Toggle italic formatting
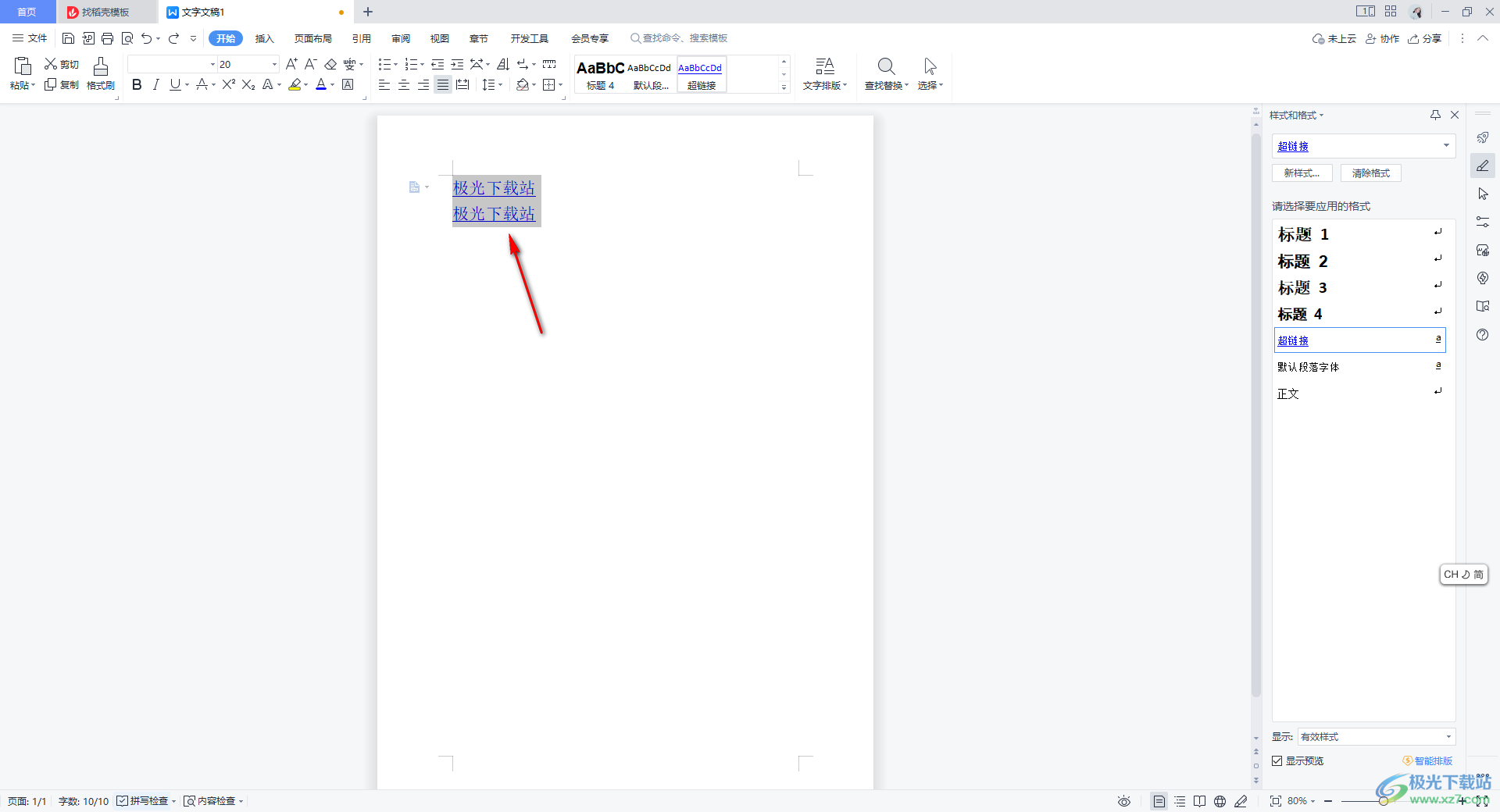This screenshot has width=1500, height=812. point(155,84)
